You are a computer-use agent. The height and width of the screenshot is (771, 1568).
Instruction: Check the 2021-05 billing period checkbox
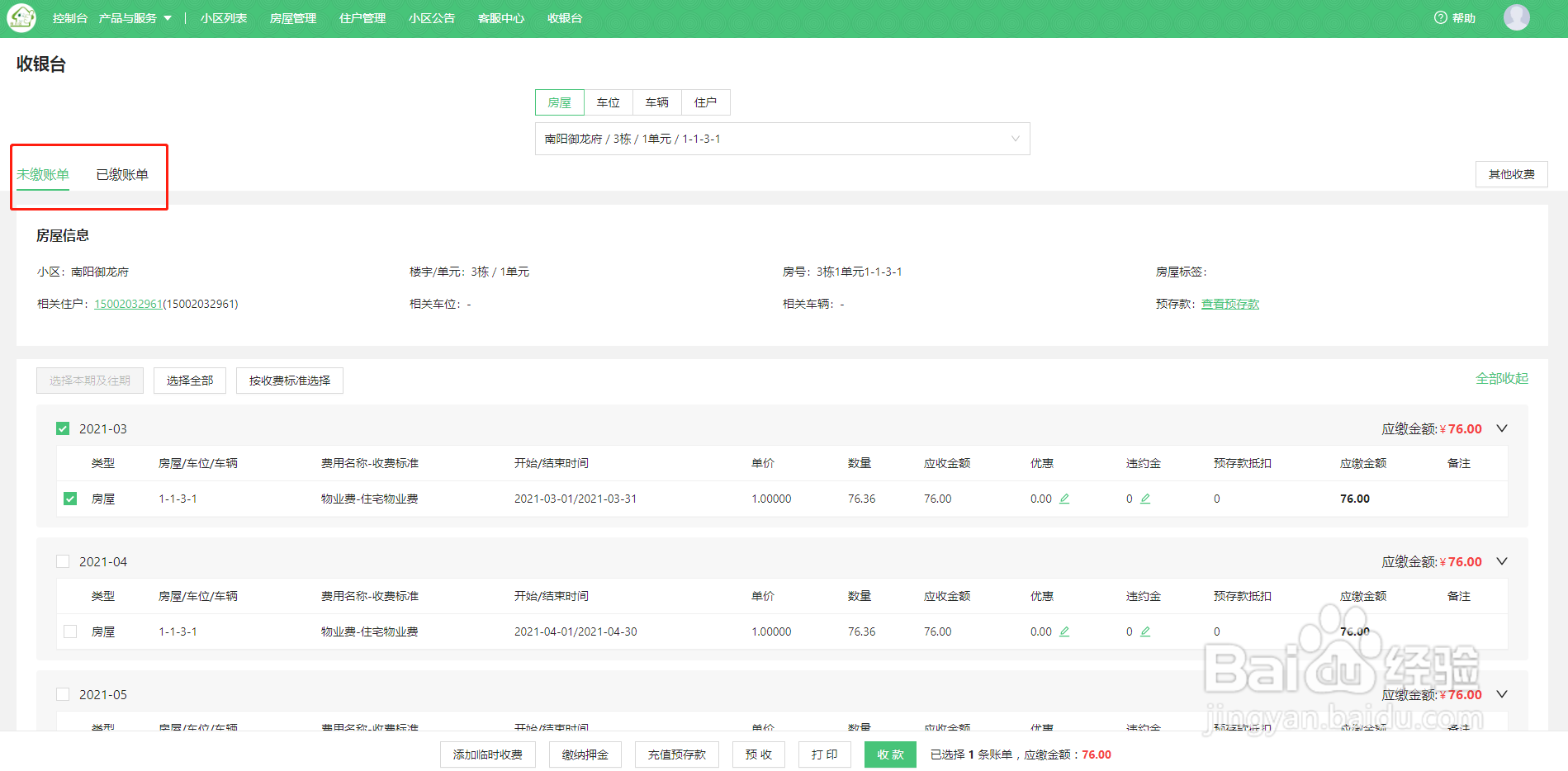pyautogui.click(x=63, y=694)
